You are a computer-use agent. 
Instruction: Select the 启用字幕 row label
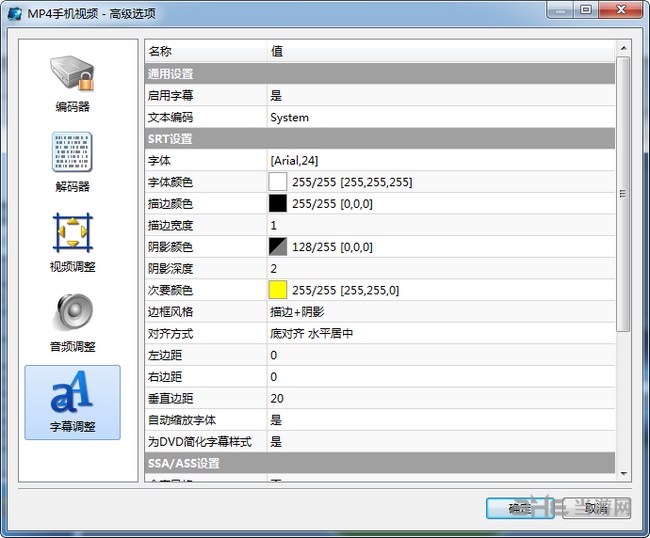point(170,96)
